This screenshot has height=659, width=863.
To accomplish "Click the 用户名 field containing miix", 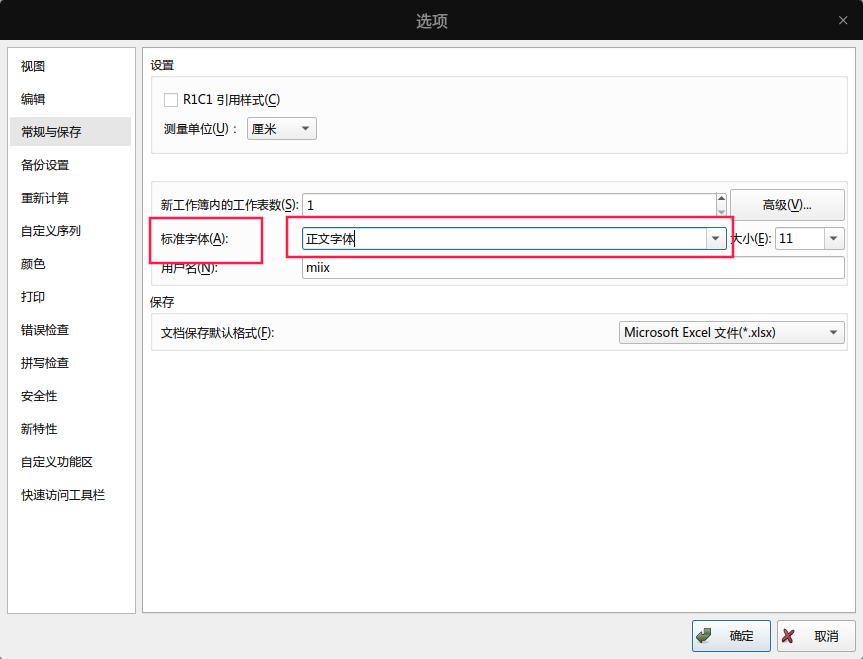I will [573, 268].
